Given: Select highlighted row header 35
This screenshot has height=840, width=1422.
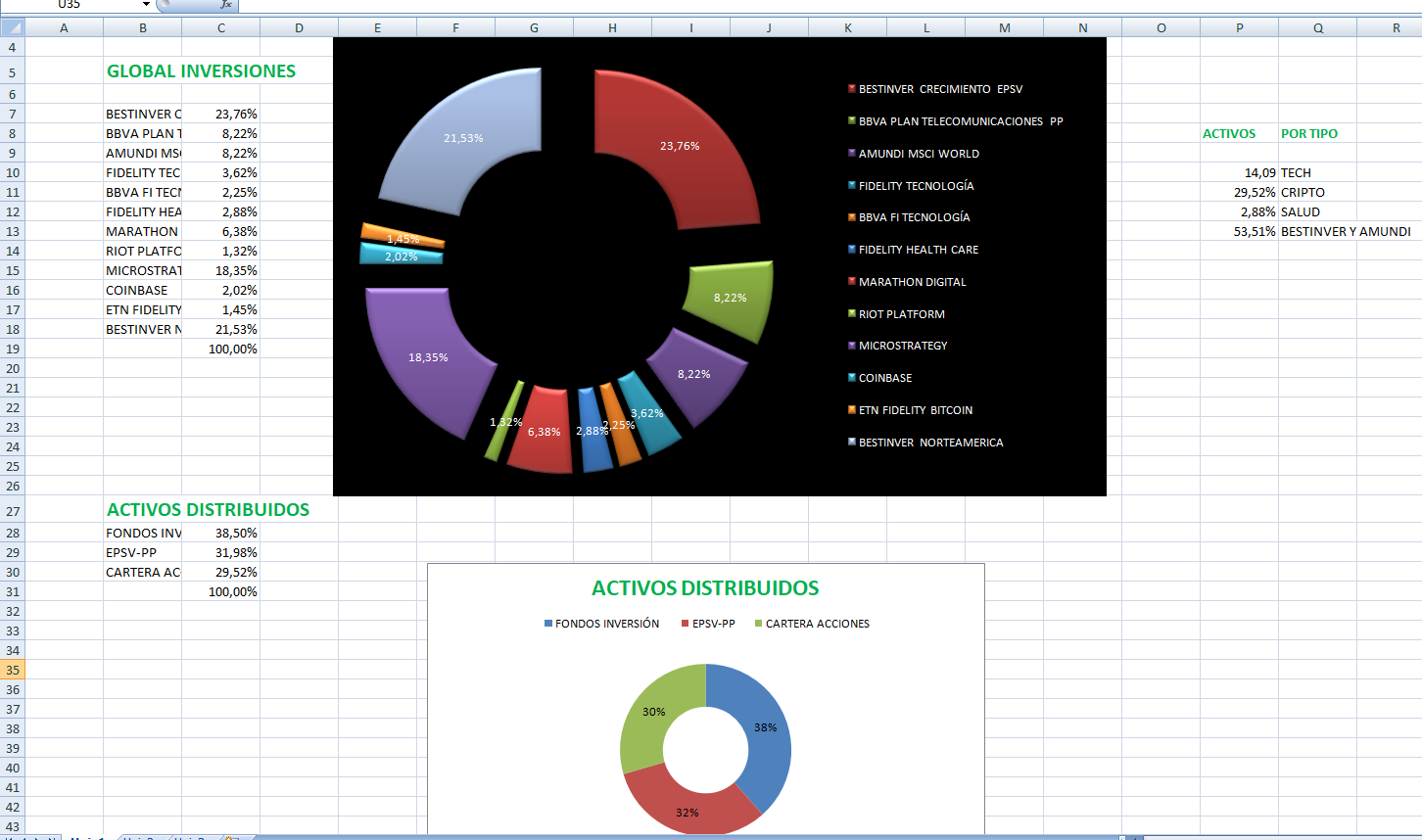Looking at the screenshot, I should 13,670.
